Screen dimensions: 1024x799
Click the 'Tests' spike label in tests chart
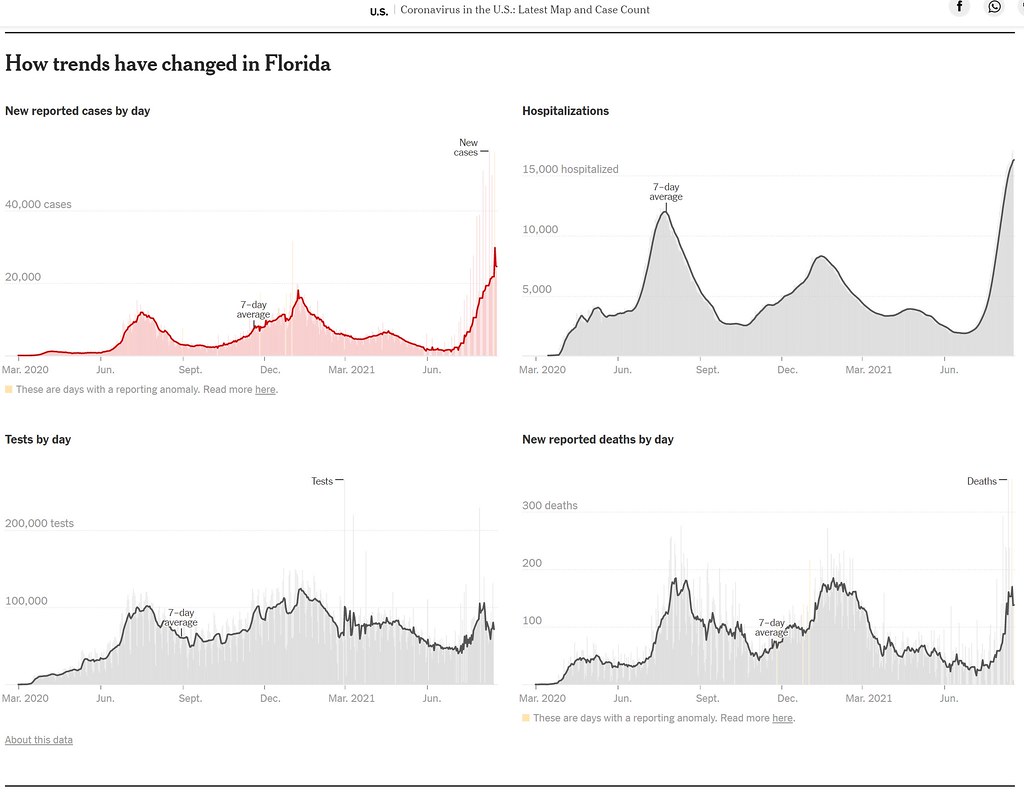click(x=322, y=481)
